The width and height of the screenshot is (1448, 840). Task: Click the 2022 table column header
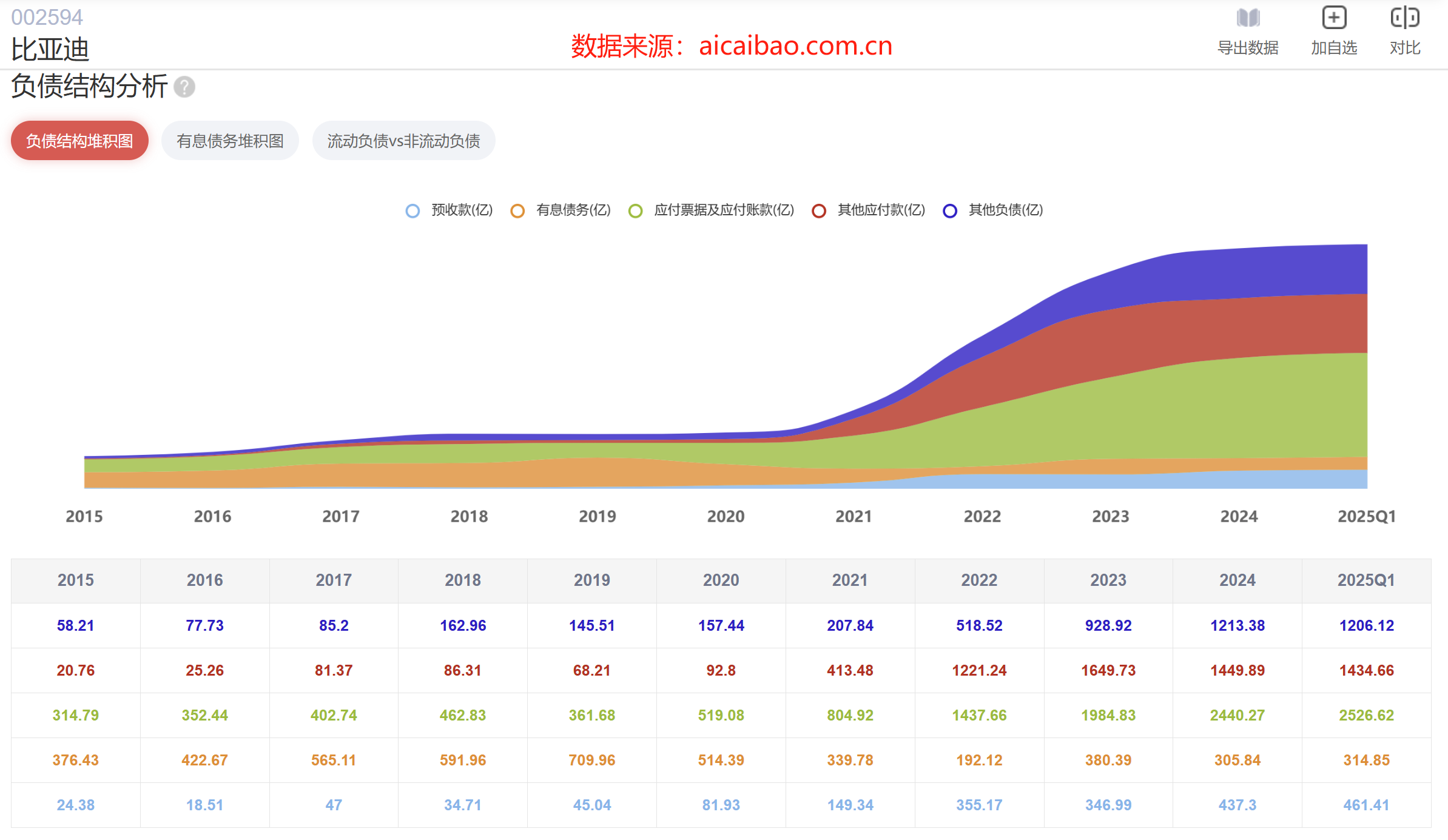979,580
